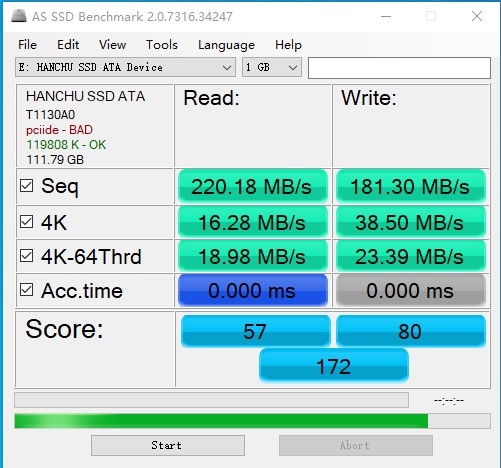
Task: Minimize the benchmark window
Action: tap(386, 16)
